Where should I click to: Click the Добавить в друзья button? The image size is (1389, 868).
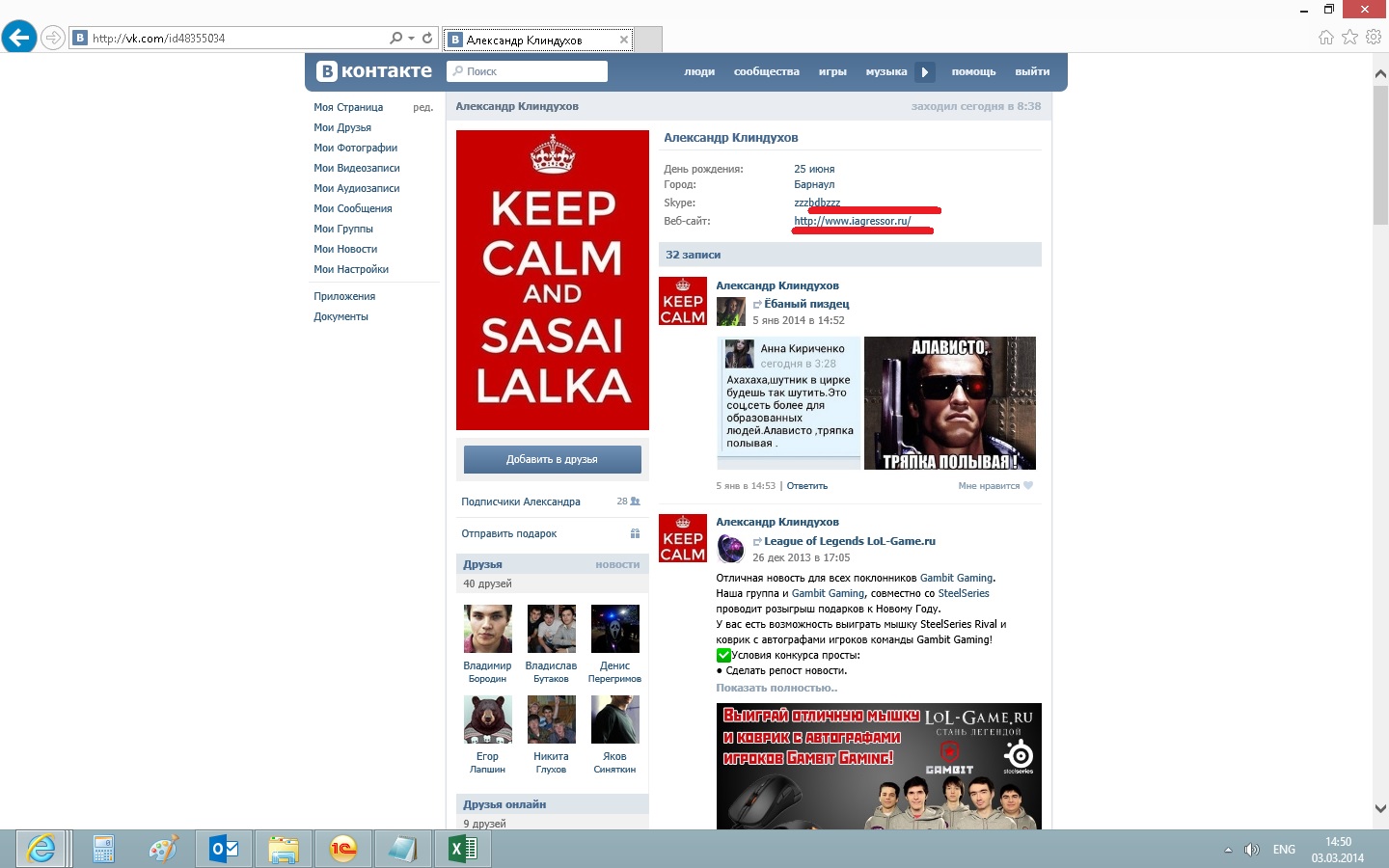pos(553,459)
